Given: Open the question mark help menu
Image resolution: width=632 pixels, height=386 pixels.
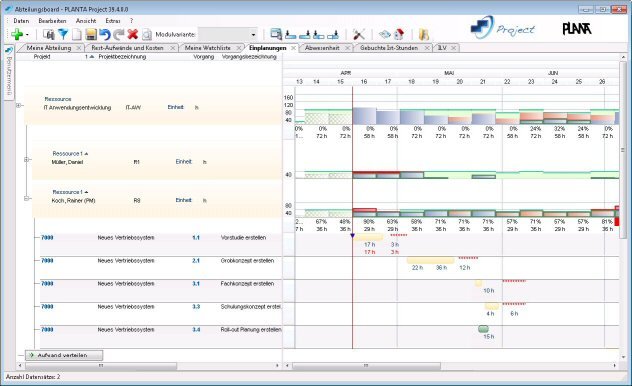Looking at the screenshot, I should (131, 21).
